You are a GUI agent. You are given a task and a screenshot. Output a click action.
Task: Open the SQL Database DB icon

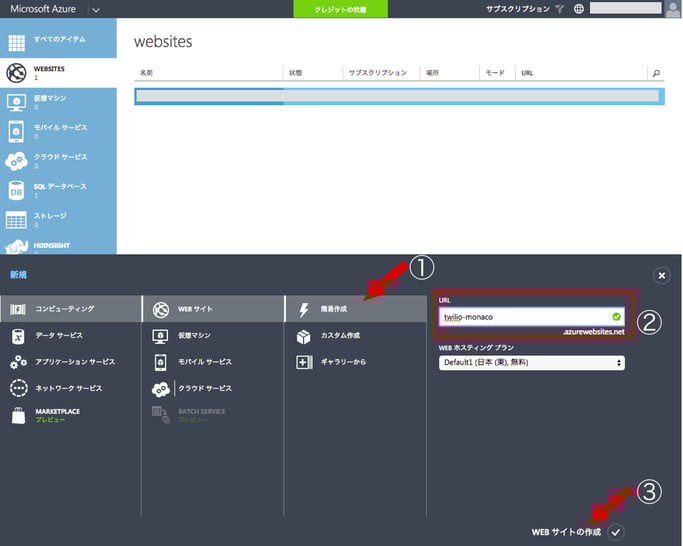[16, 190]
